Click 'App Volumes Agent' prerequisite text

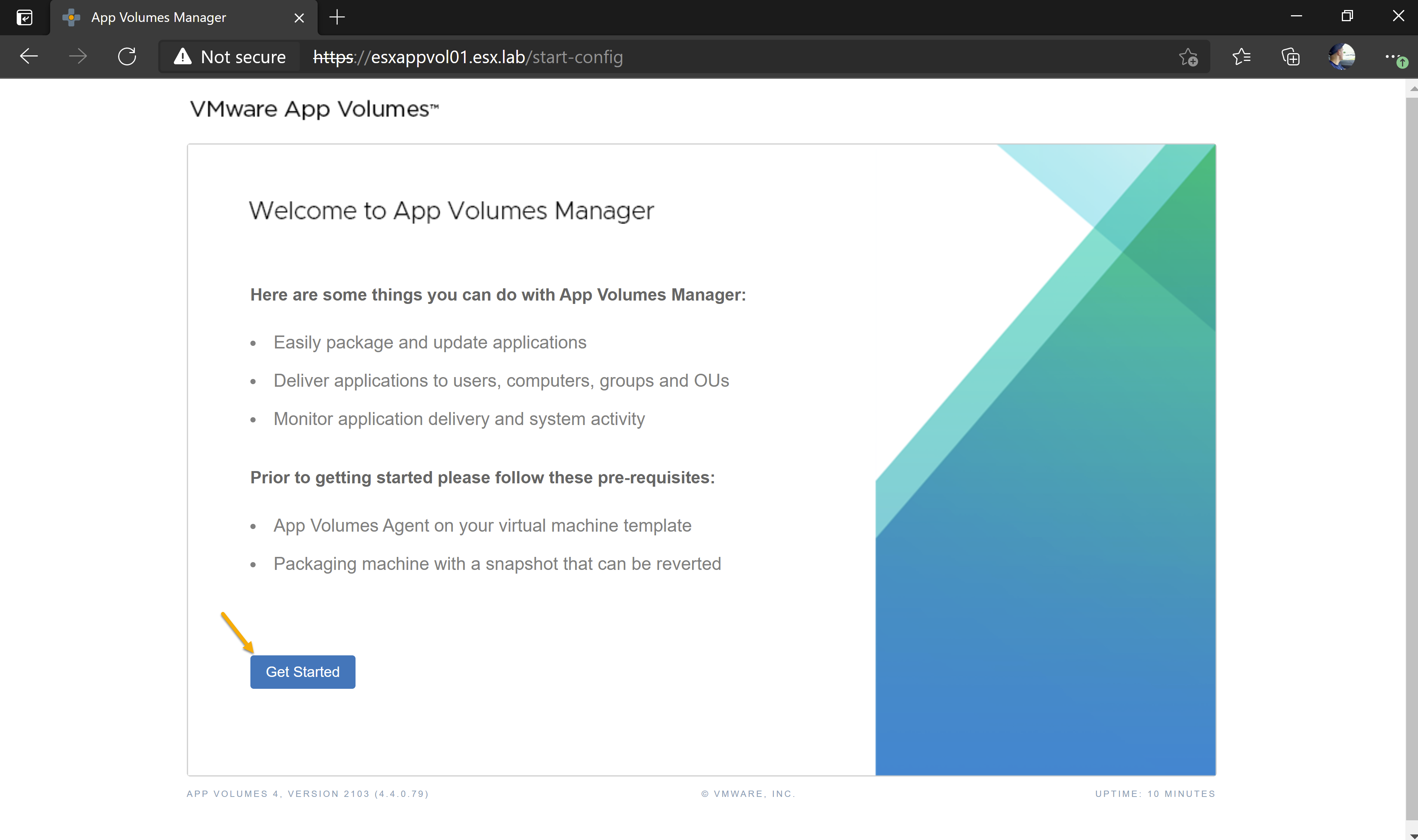483,525
